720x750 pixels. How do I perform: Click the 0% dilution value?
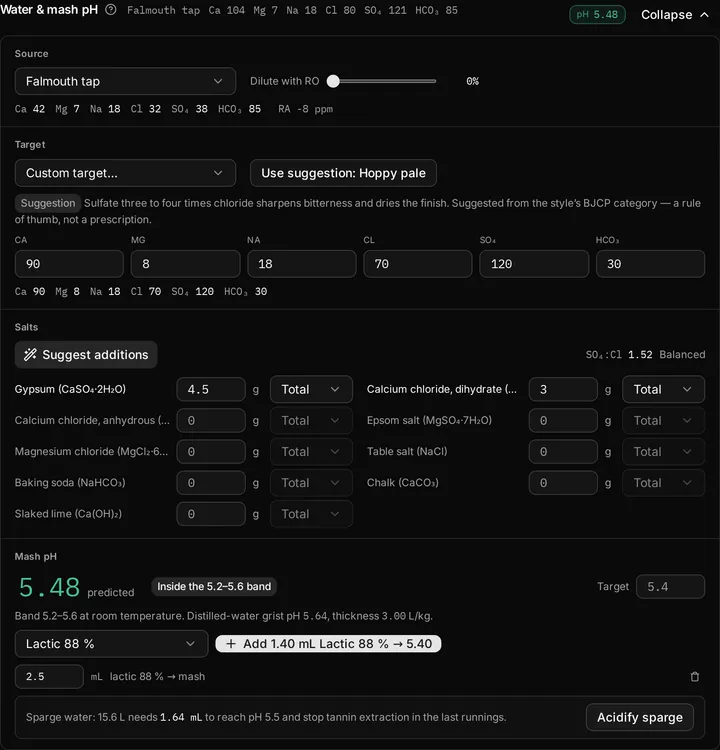[x=472, y=81]
